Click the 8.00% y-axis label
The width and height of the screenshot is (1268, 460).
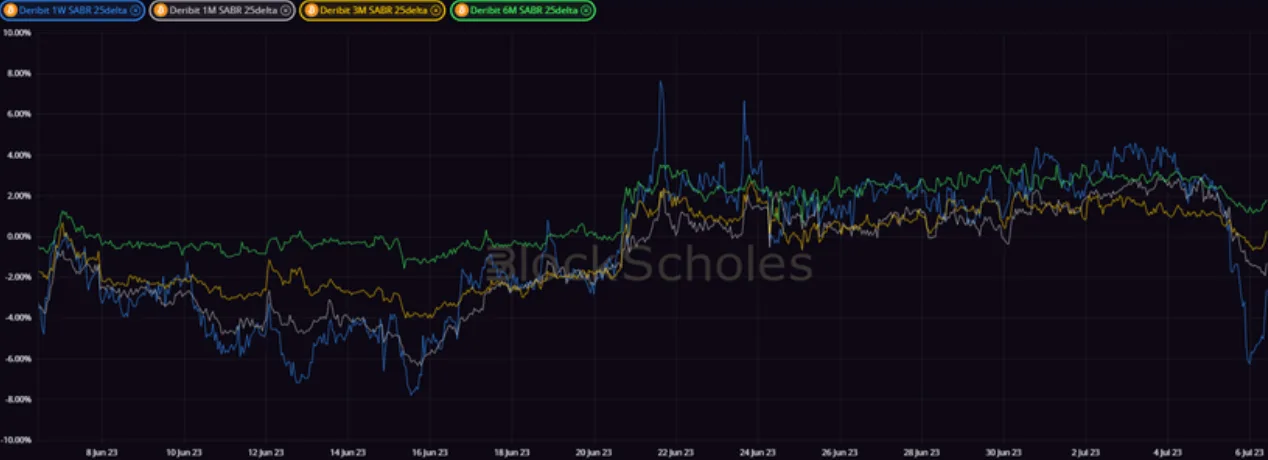click(18, 73)
